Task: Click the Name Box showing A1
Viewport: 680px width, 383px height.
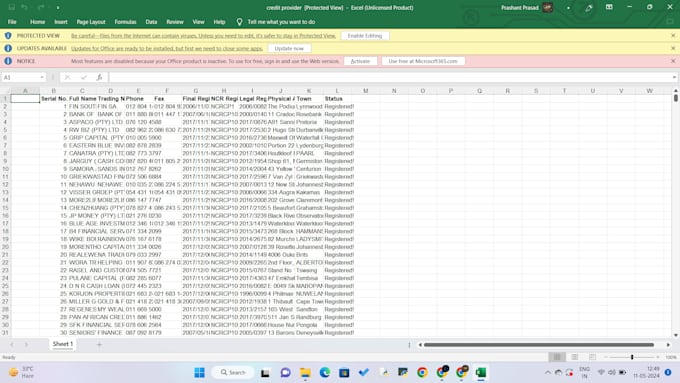Action: tap(20, 77)
